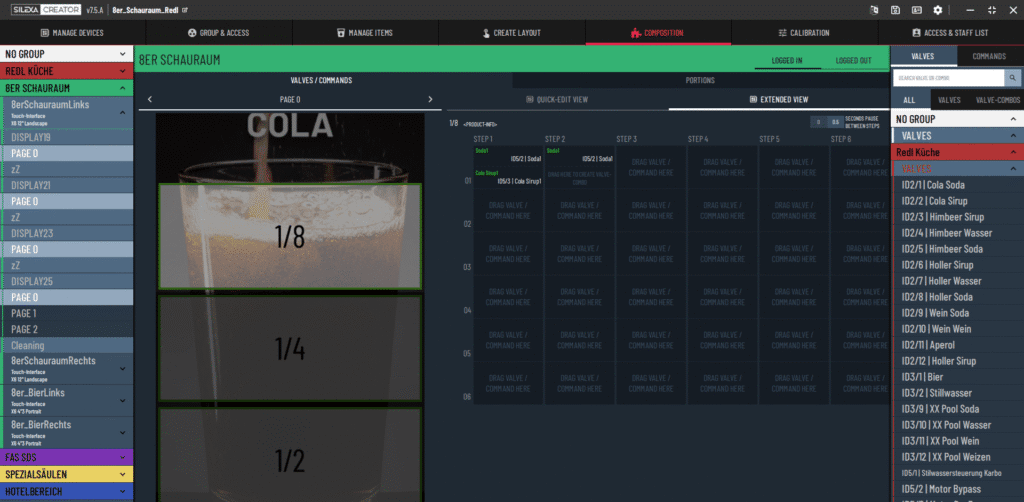
Task: Click the ID card icon in title bar
Action: 917,10
